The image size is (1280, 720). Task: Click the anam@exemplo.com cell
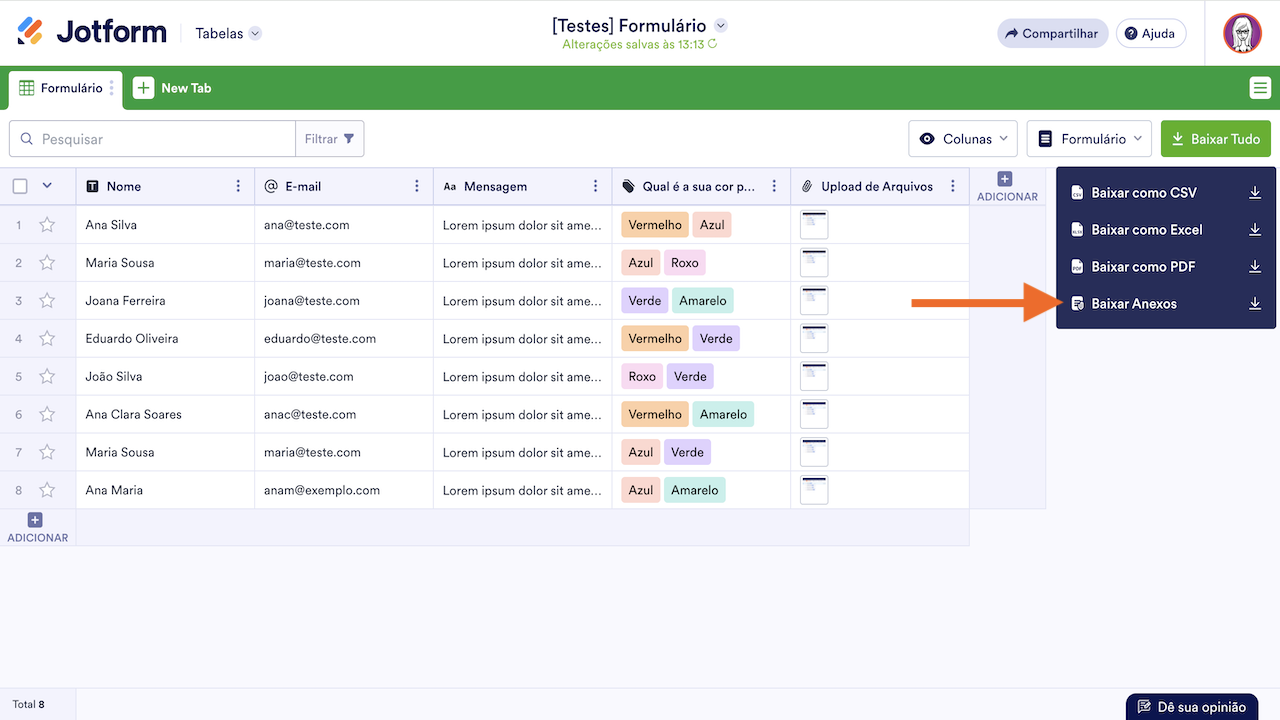pyautogui.click(x=344, y=490)
